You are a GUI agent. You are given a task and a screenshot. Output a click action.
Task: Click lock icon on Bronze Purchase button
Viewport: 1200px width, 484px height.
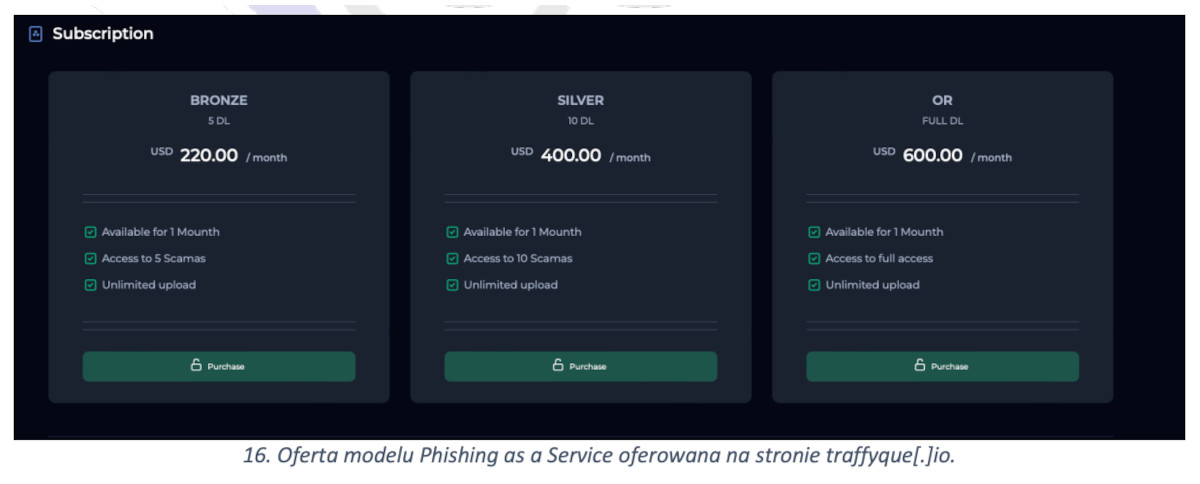click(196, 365)
